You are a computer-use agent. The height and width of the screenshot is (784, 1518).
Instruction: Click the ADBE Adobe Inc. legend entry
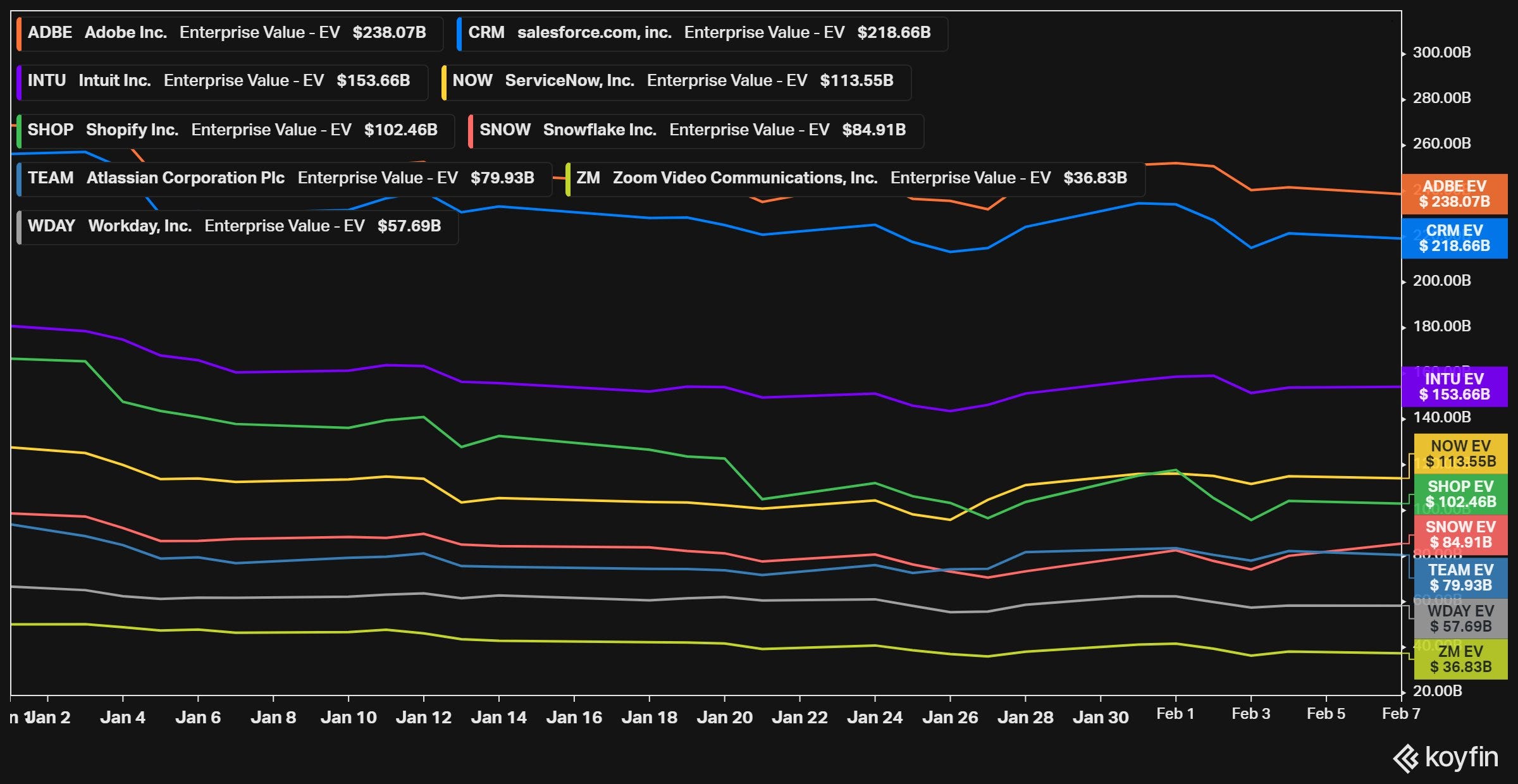[230, 33]
